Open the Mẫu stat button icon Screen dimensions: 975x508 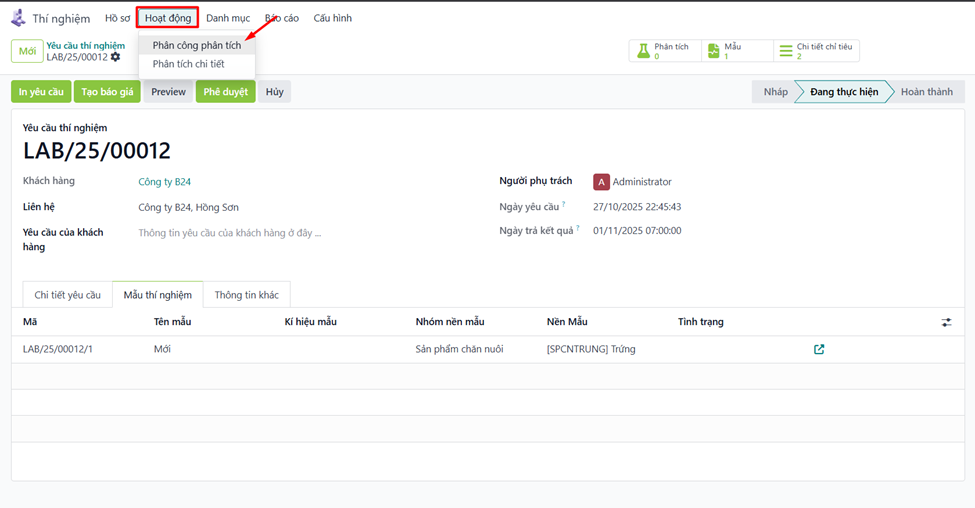714,51
